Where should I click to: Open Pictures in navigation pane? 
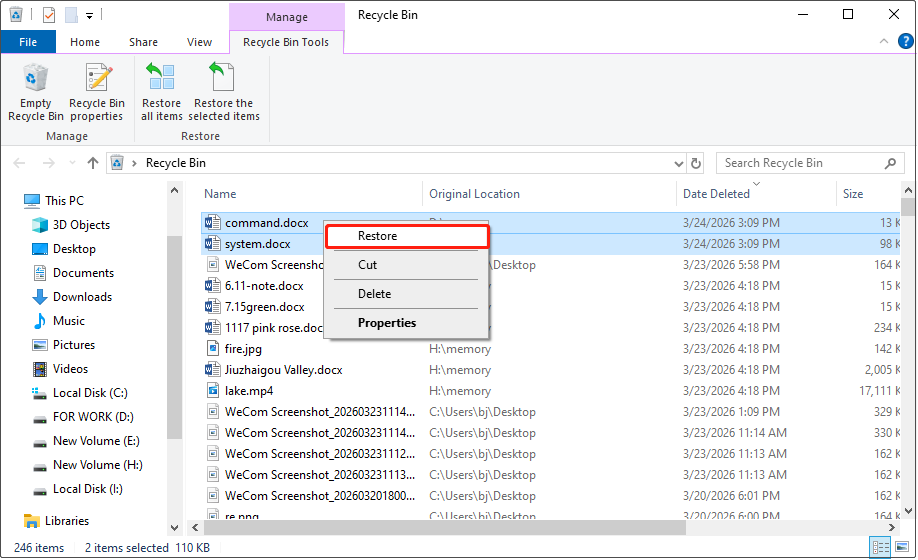pos(63,345)
